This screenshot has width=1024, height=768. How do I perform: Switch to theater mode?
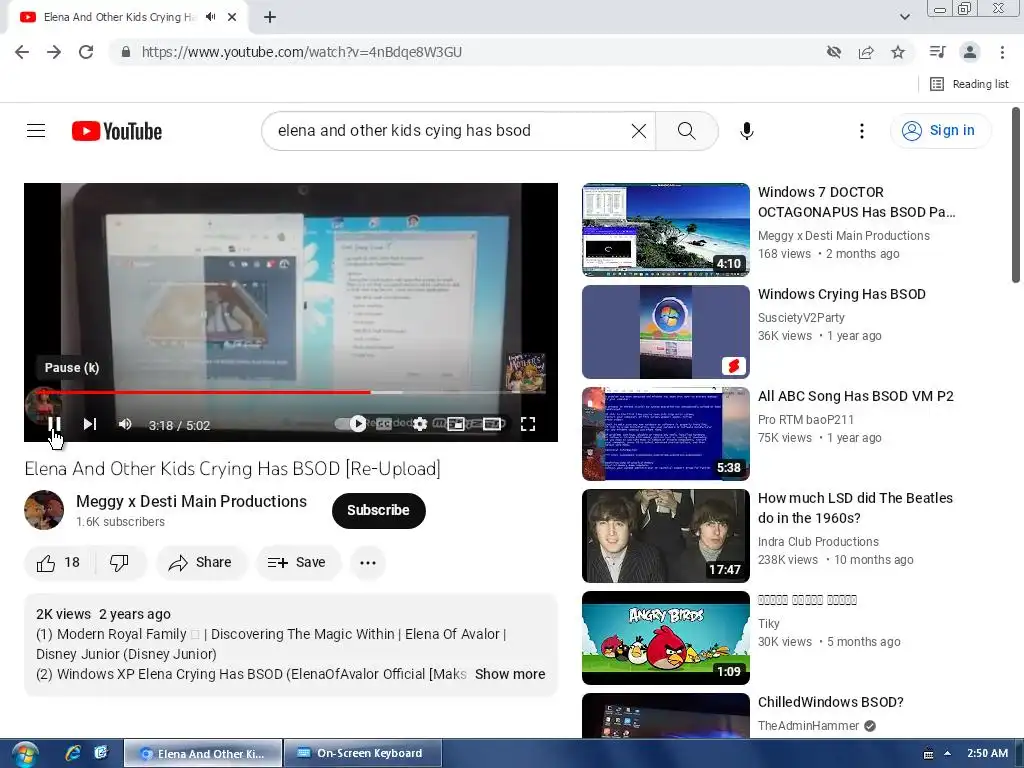point(492,424)
